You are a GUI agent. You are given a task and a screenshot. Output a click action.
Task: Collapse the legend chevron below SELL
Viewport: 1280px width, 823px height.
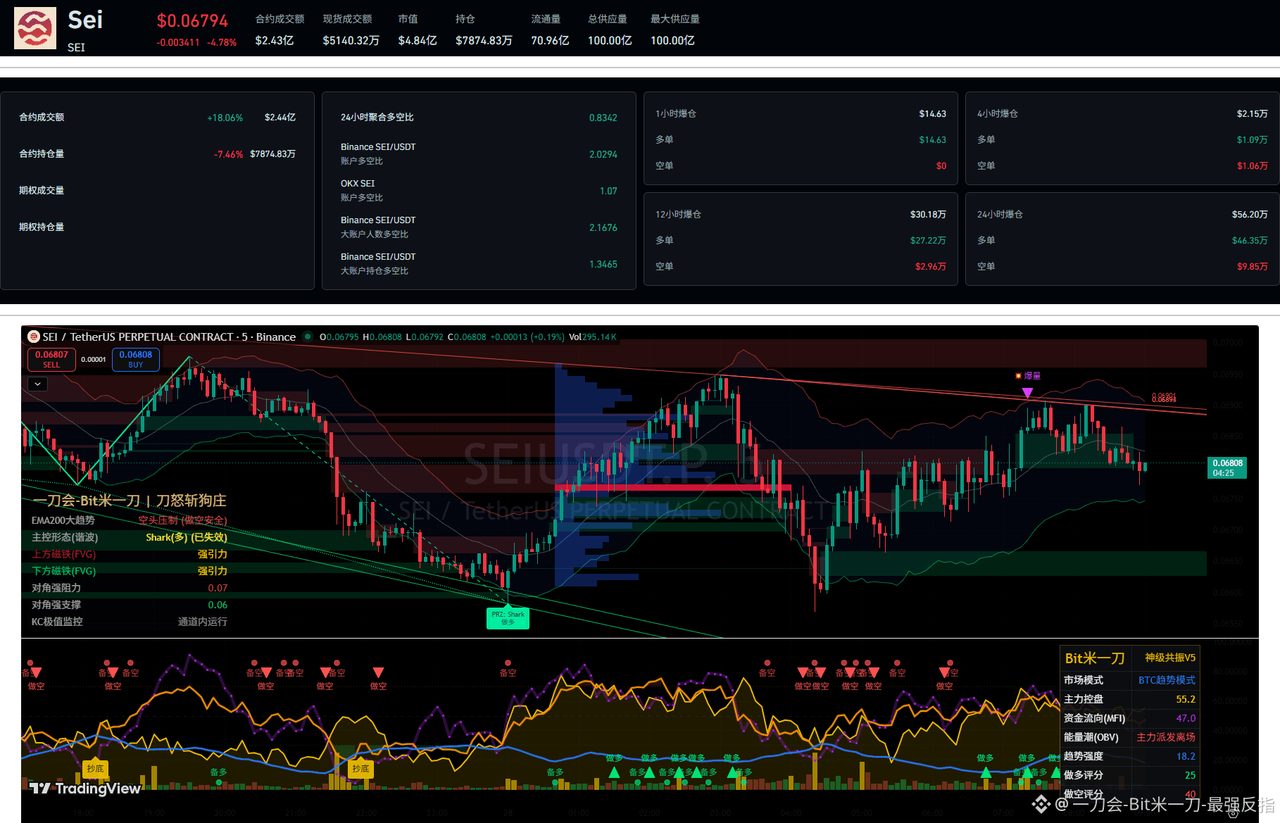(x=38, y=383)
